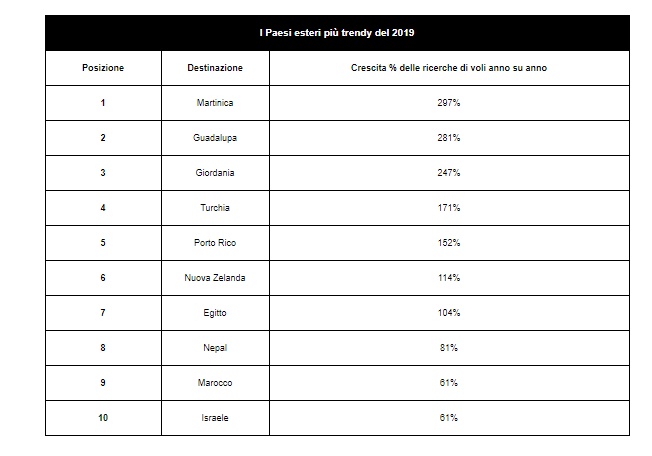Select the 297% growth value
The height and width of the screenshot is (456, 652).
click(449, 103)
